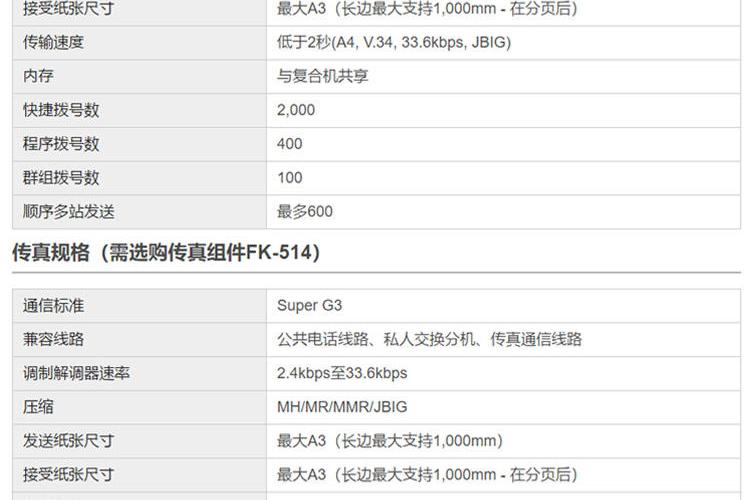The width and height of the screenshot is (750, 500).
Task: Click the 快捷拨号数 label
Action: pyautogui.click(x=61, y=110)
